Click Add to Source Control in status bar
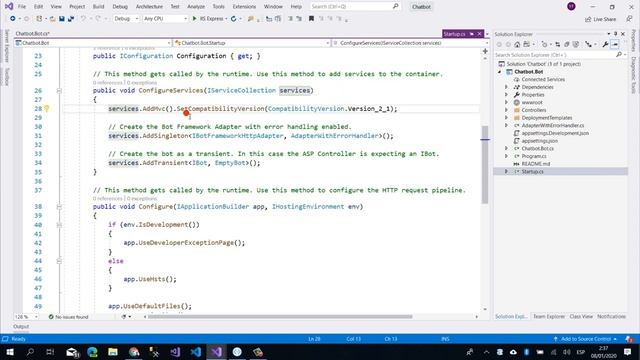Image resolution: width=640 pixels, height=360 pixels. [x=585, y=339]
